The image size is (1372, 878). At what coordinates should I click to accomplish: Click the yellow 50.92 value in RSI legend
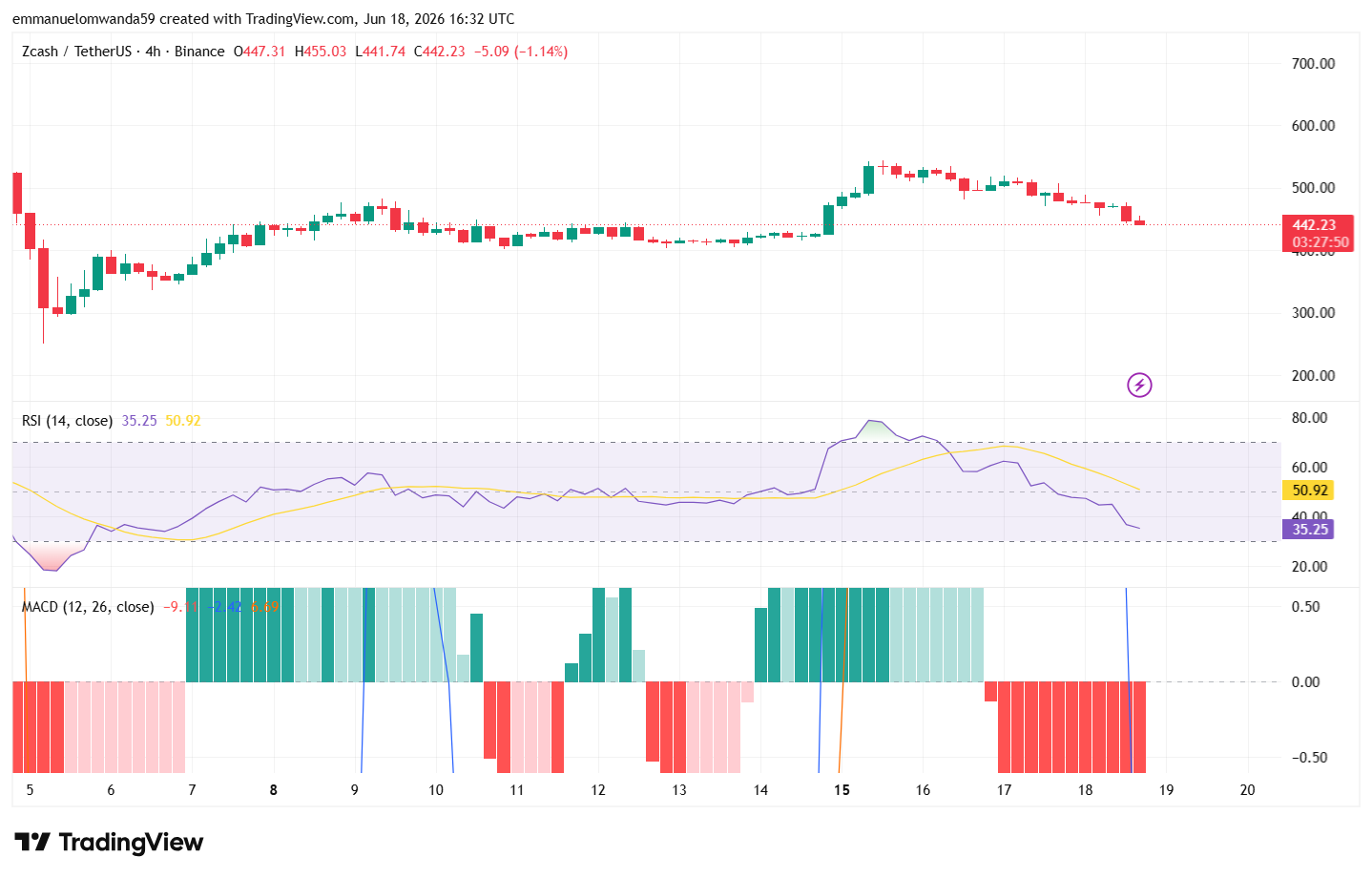[183, 421]
